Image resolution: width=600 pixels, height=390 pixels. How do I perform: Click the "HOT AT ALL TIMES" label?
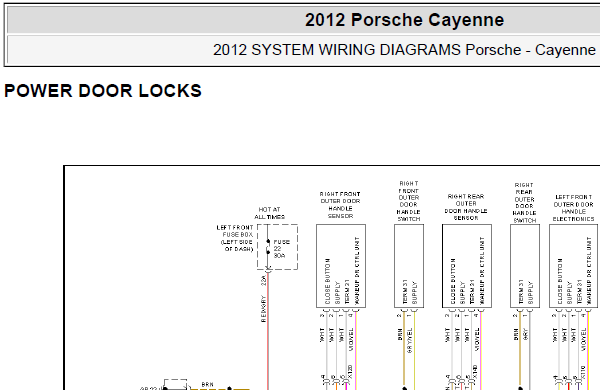pos(269,213)
